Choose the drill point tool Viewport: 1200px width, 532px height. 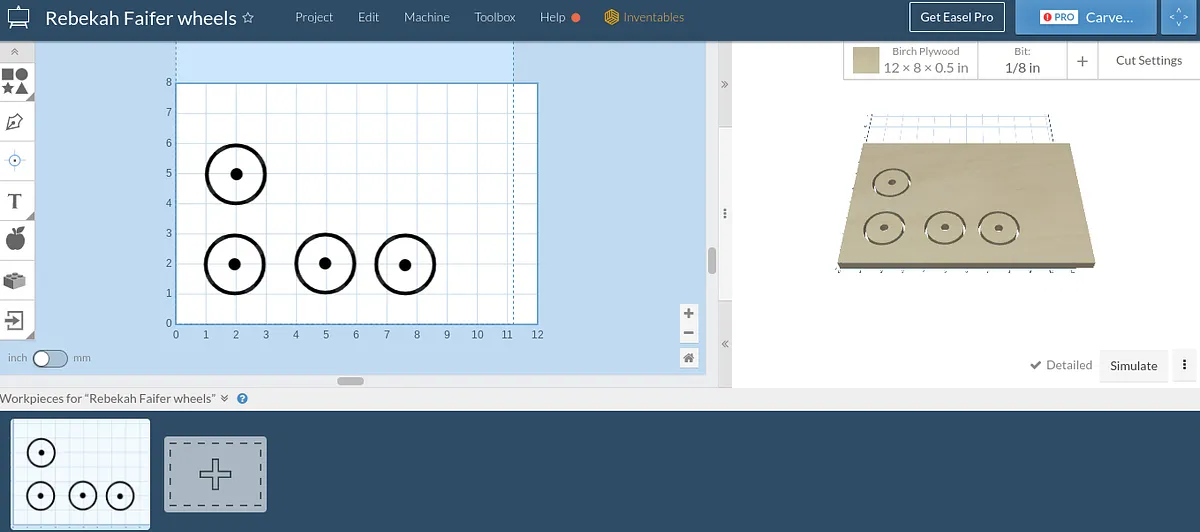15,160
